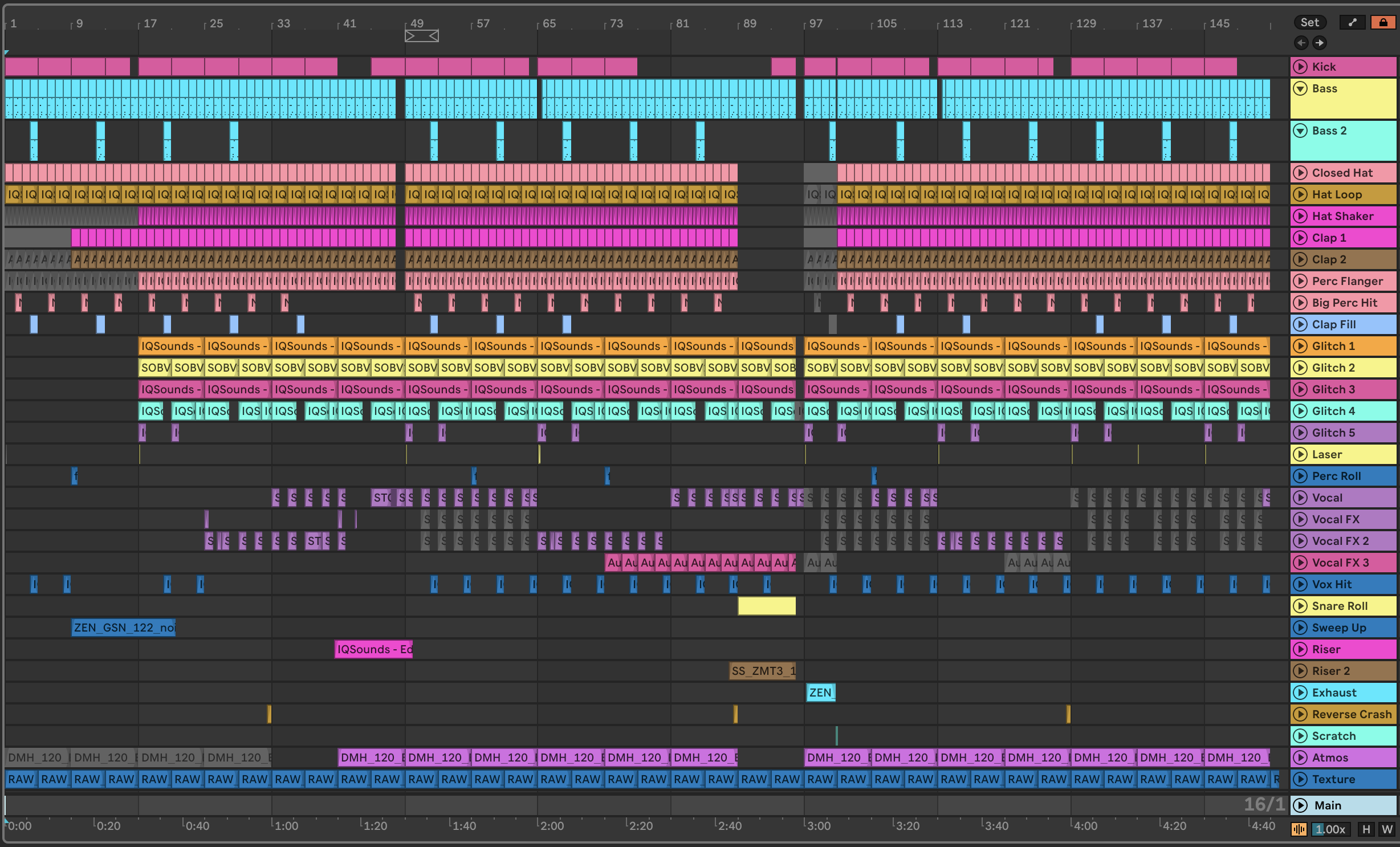The width and height of the screenshot is (1400, 847).
Task: Click the Kick track name
Action: [x=1324, y=67]
